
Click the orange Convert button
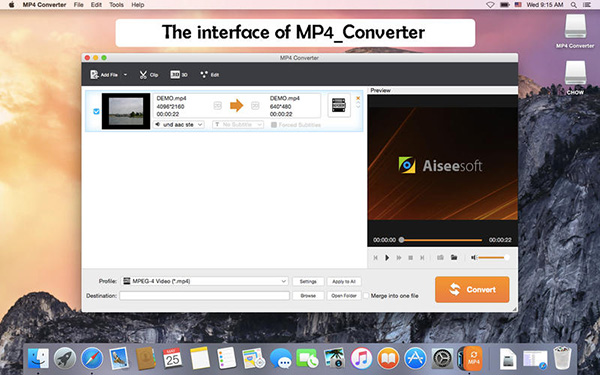click(x=472, y=290)
